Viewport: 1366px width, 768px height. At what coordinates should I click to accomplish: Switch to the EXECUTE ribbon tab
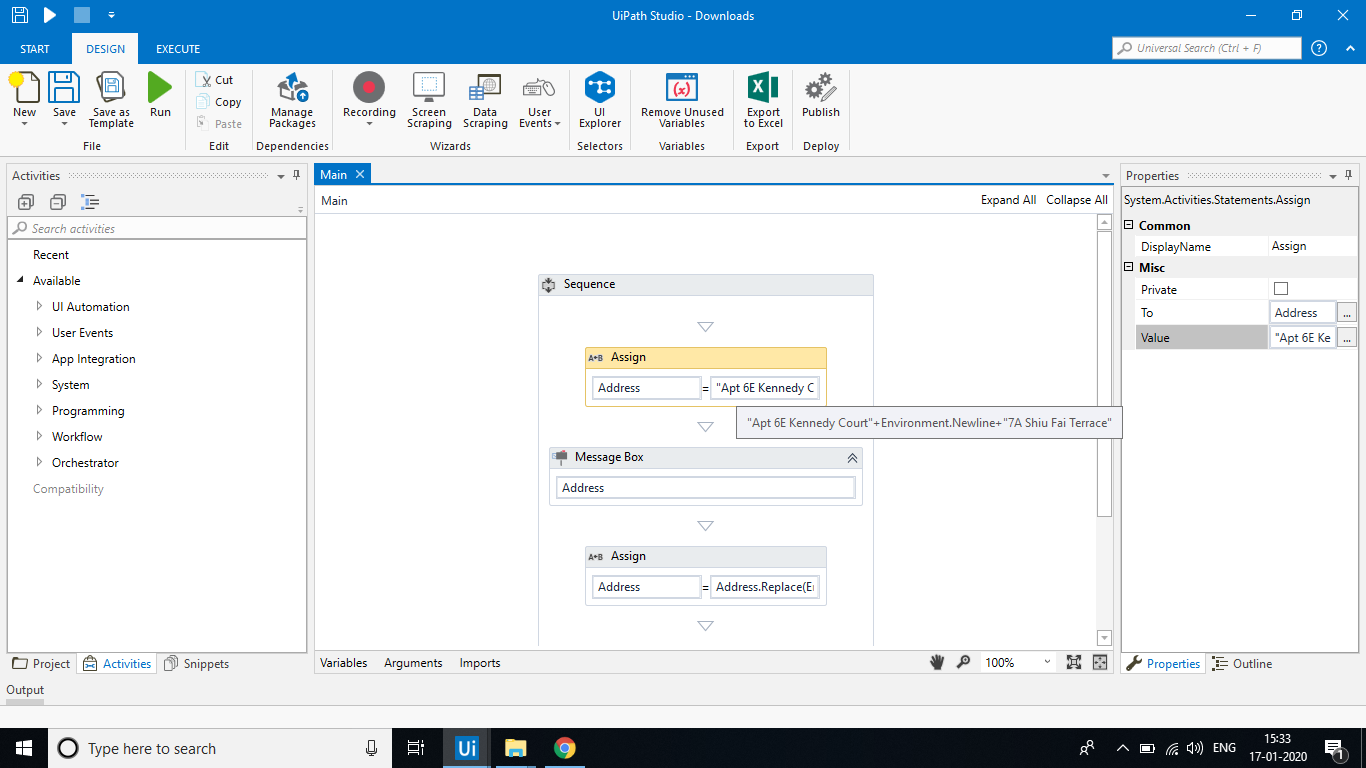tap(177, 48)
